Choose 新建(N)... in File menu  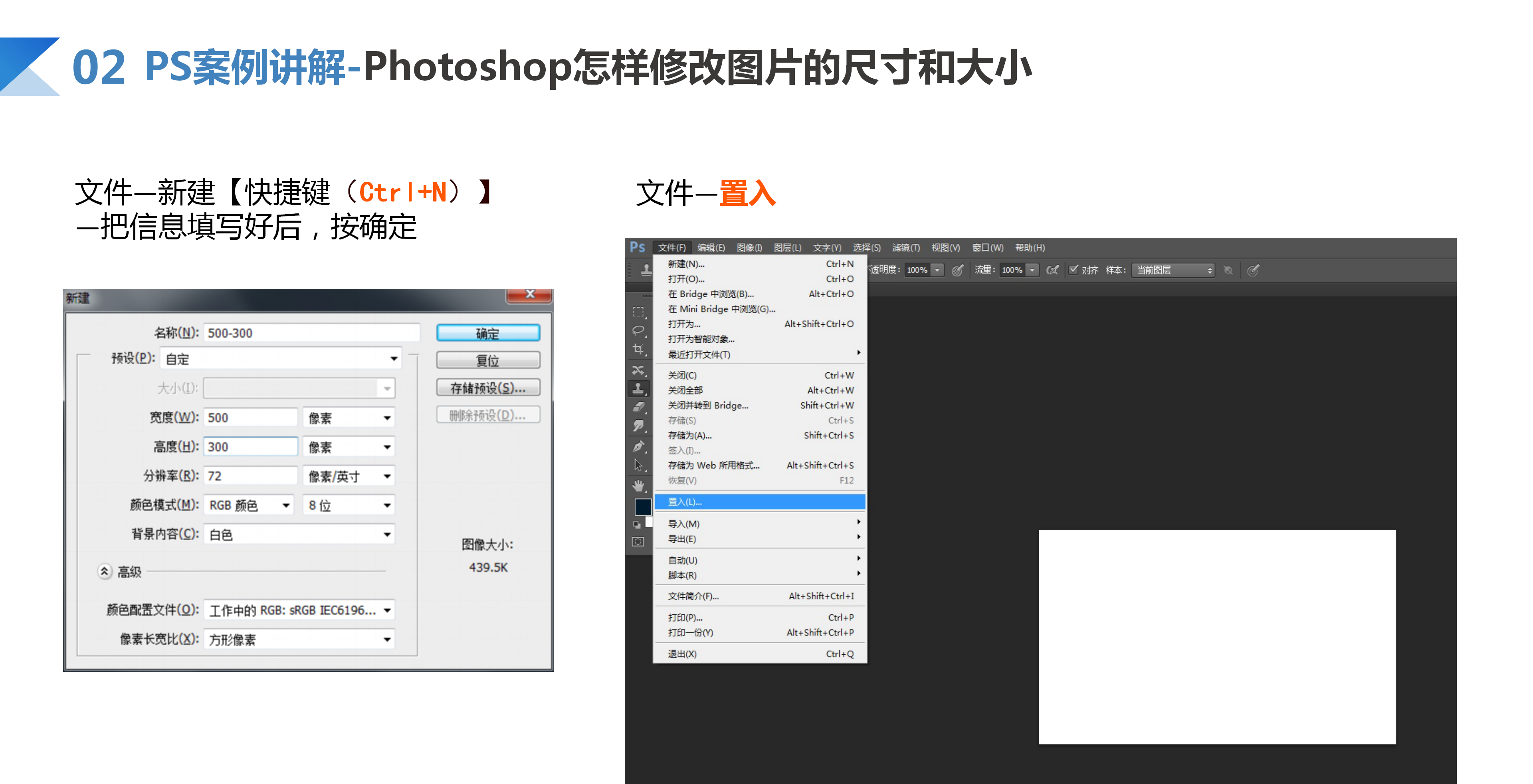[x=760, y=264]
